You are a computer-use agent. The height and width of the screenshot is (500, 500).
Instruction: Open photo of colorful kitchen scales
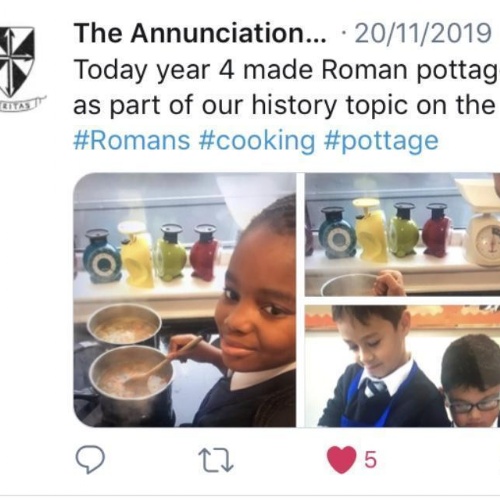pos(402,234)
